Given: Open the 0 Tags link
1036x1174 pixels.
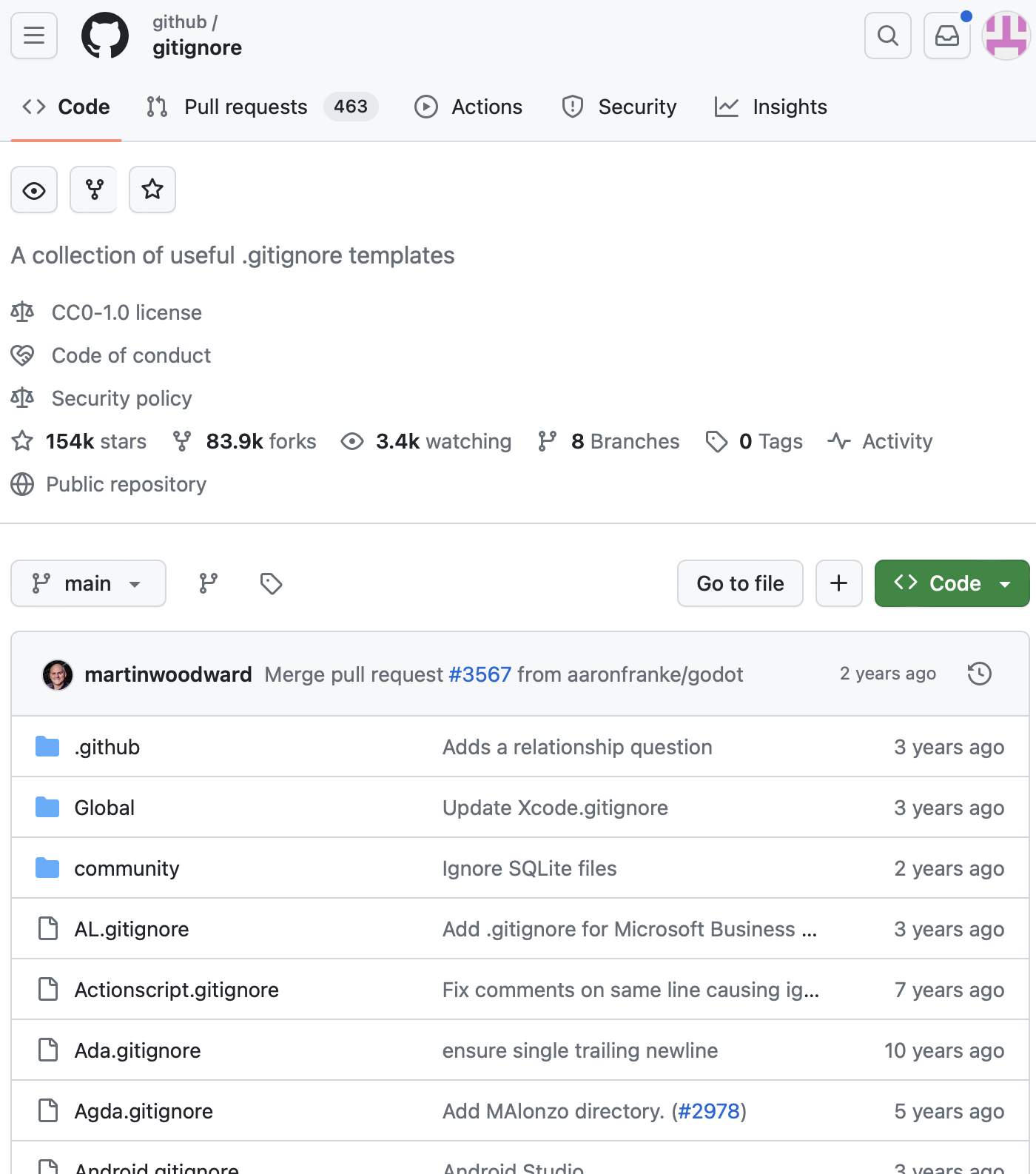Looking at the screenshot, I should (754, 442).
